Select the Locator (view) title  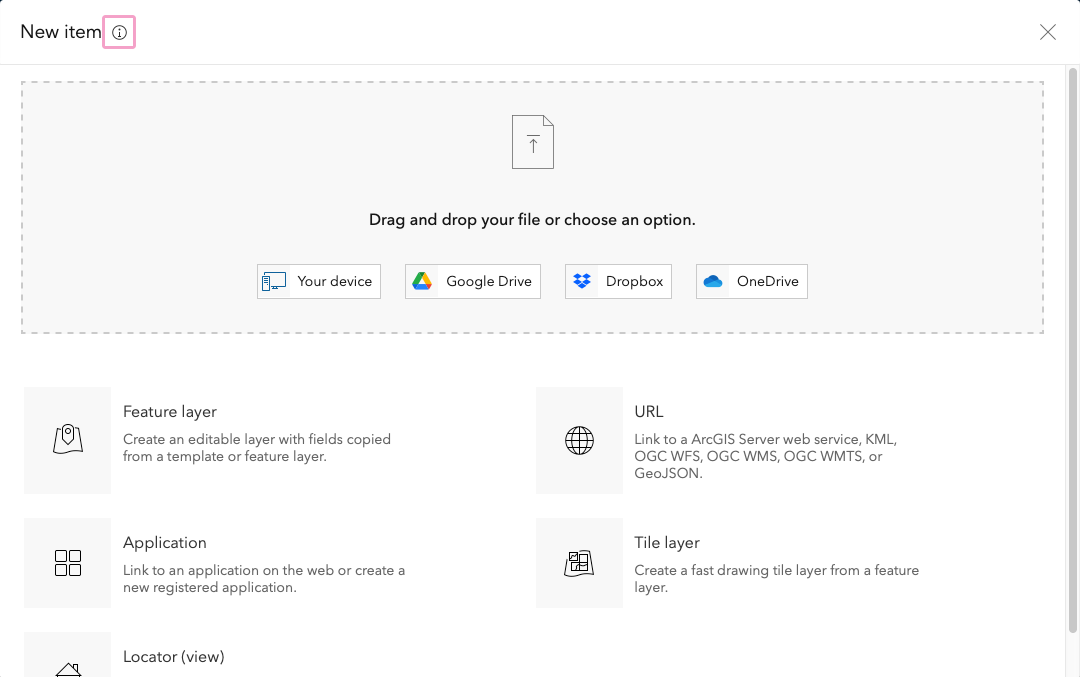tap(174, 656)
